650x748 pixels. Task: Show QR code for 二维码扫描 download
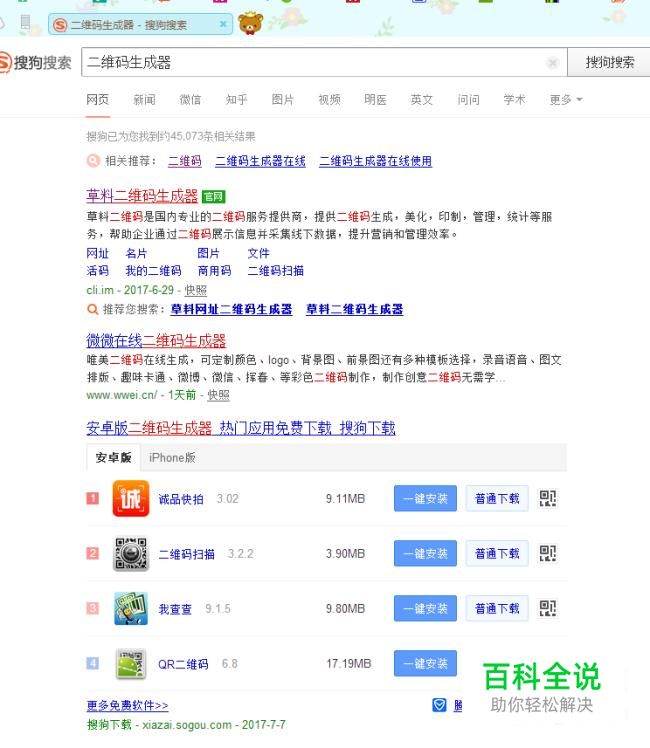pyautogui.click(x=547, y=553)
